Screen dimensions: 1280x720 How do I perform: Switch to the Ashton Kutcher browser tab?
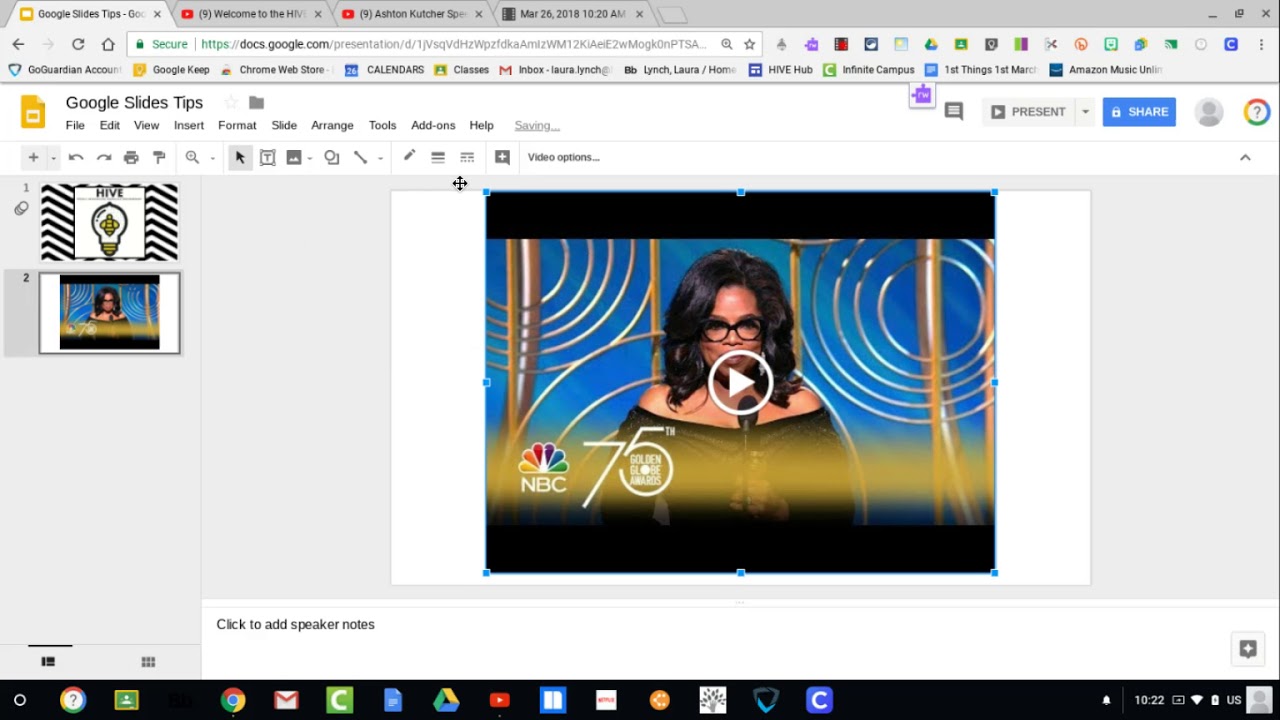[x=413, y=14]
